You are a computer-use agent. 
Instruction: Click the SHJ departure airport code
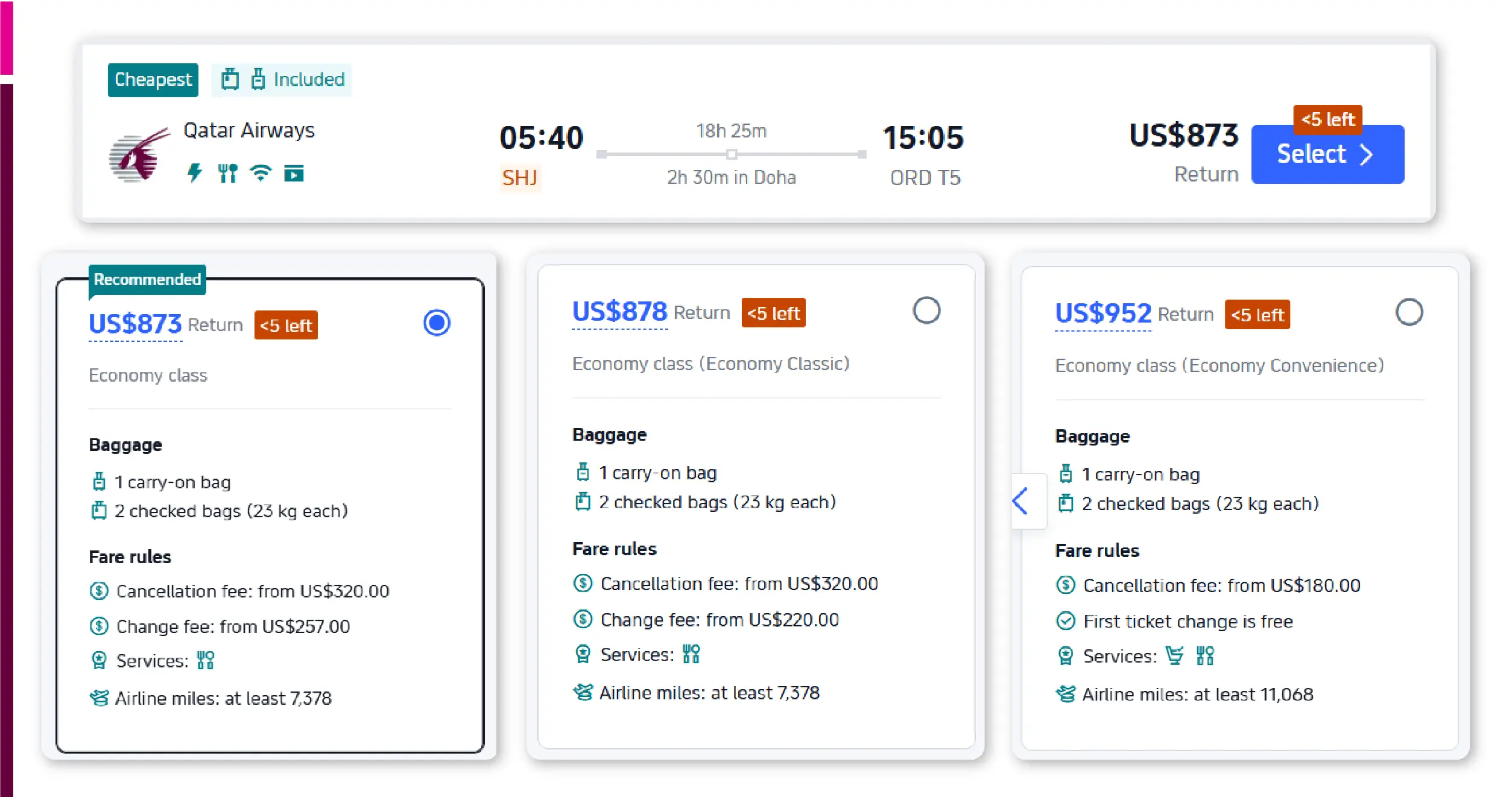tap(519, 178)
